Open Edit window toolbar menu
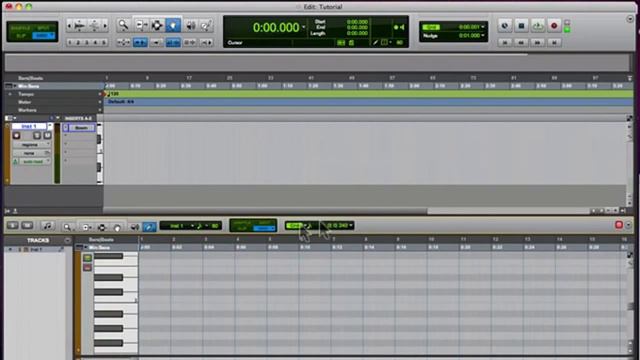Viewport: 640px width, 360px height. (x=630, y=19)
